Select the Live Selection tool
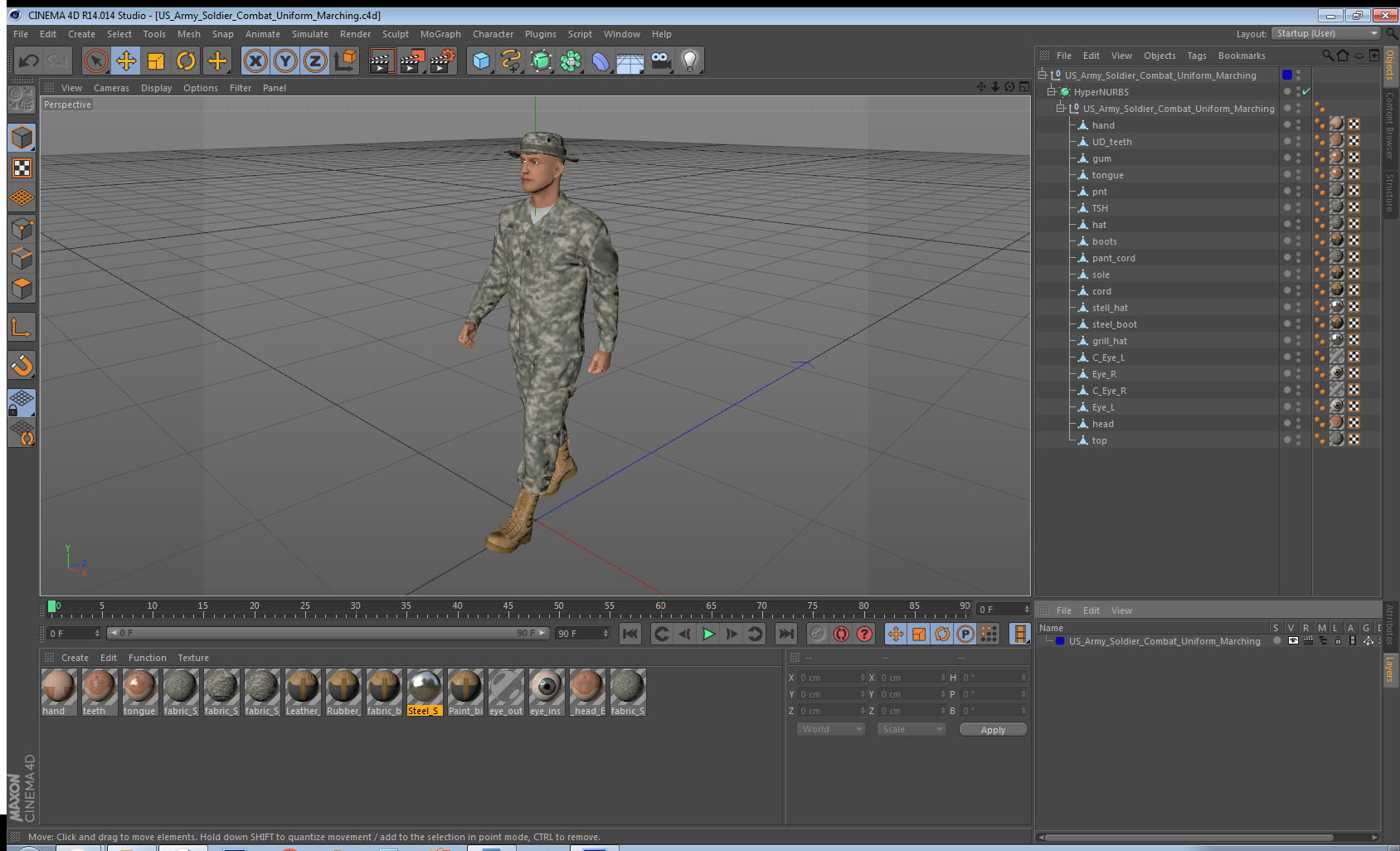The height and width of the screenshot is (851, 1400). (96, 61)
